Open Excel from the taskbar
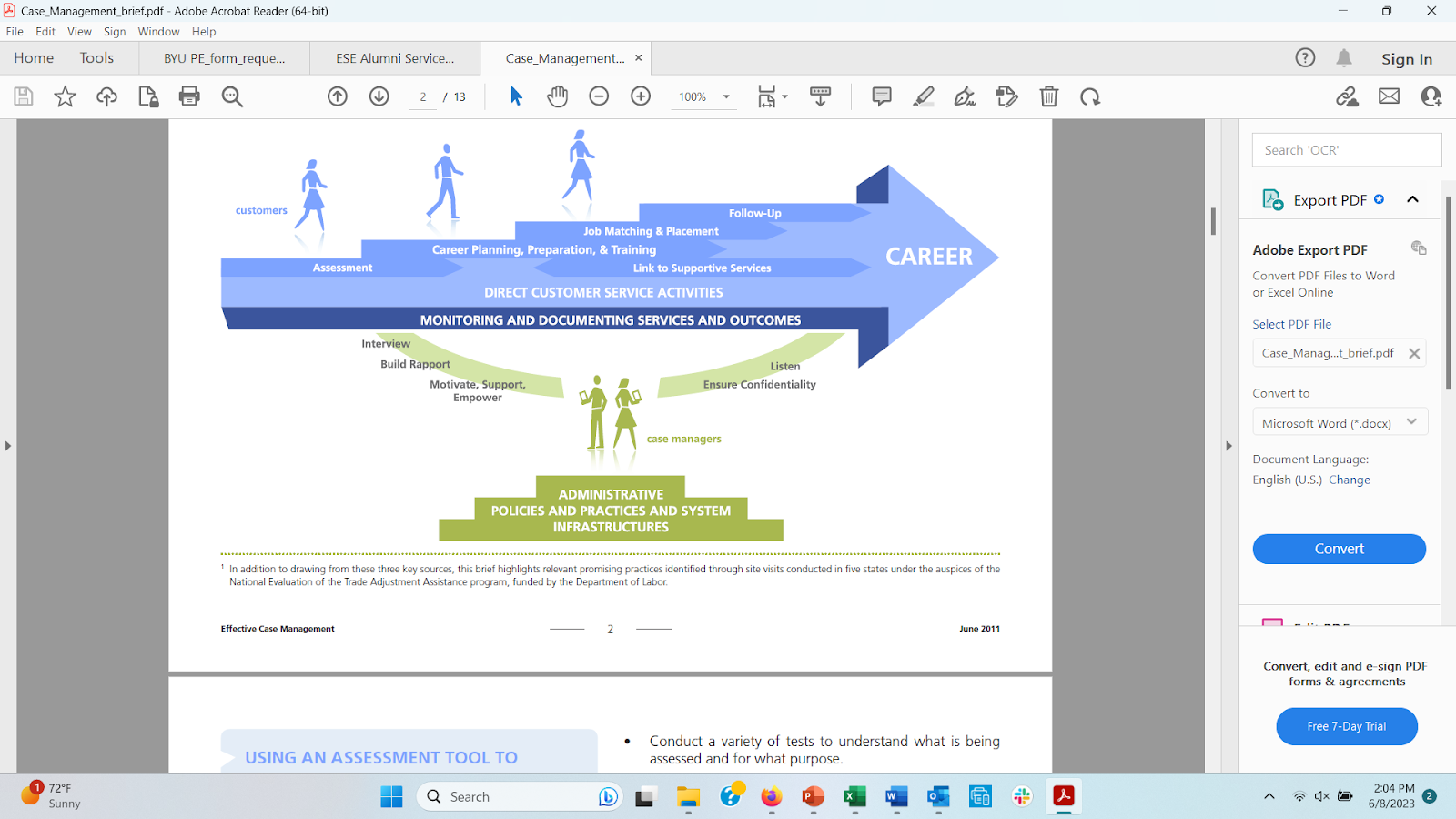 pos(854,797)
